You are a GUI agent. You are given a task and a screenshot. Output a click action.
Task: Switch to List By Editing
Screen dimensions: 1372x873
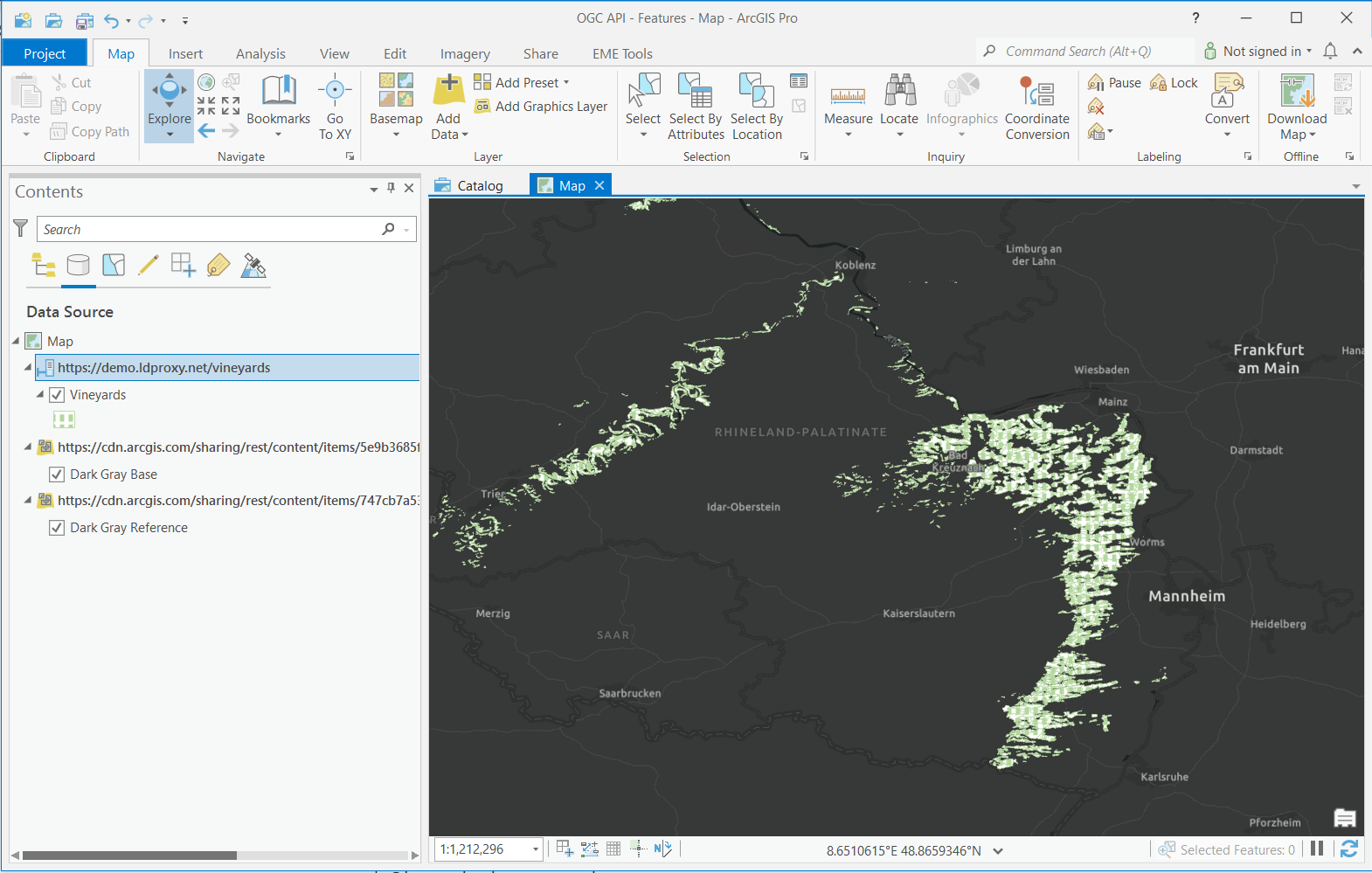point(149,265)
